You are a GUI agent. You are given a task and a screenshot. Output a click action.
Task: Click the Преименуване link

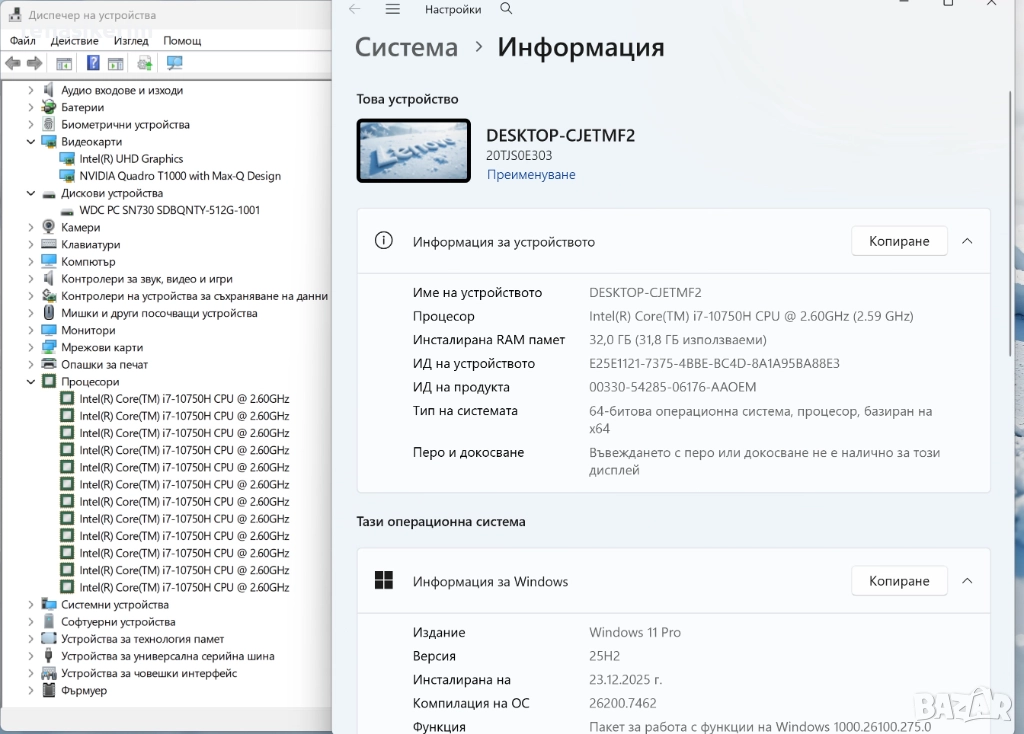[x=531, y=174]
